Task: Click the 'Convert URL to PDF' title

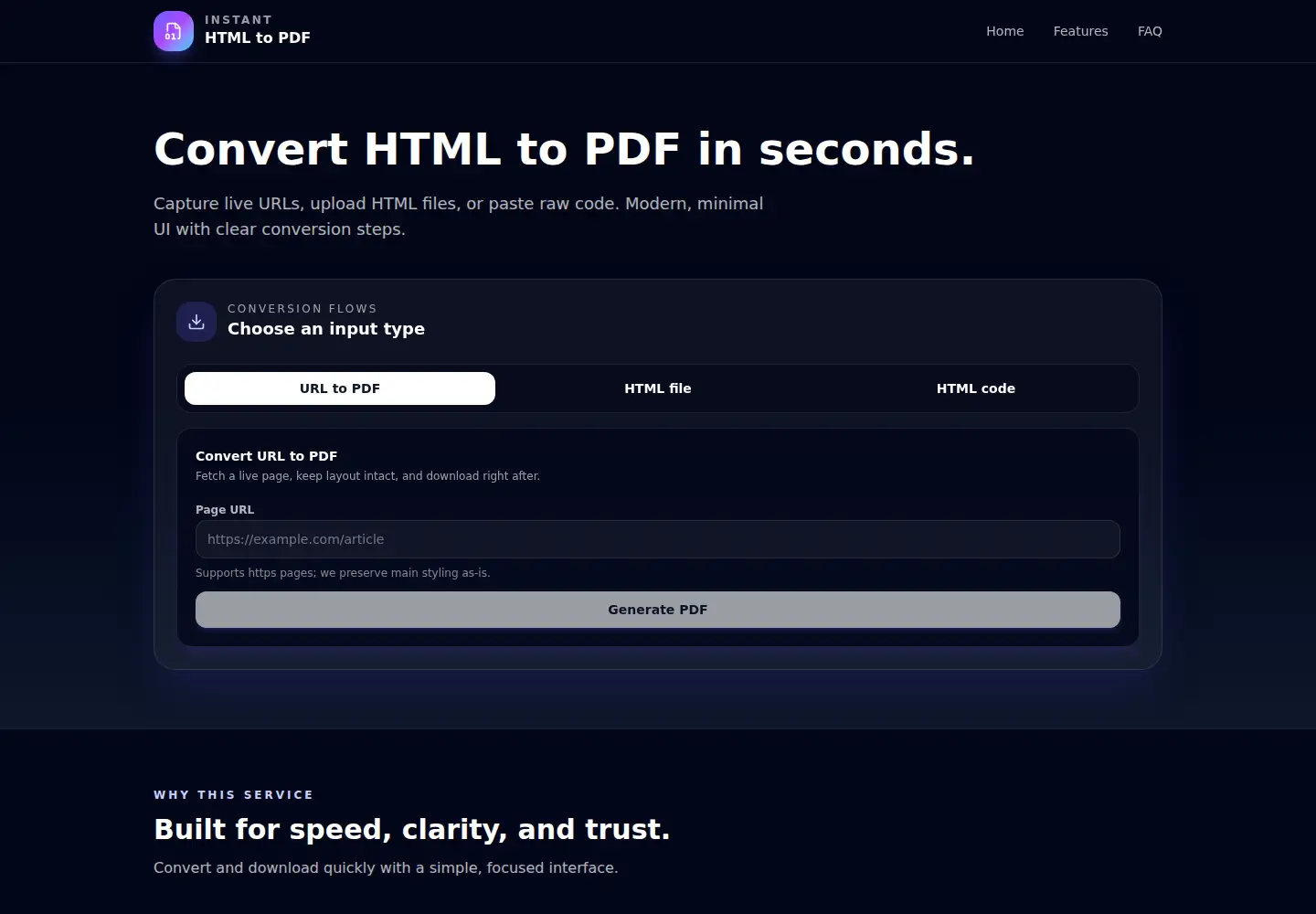Action: tap(267, 456)
